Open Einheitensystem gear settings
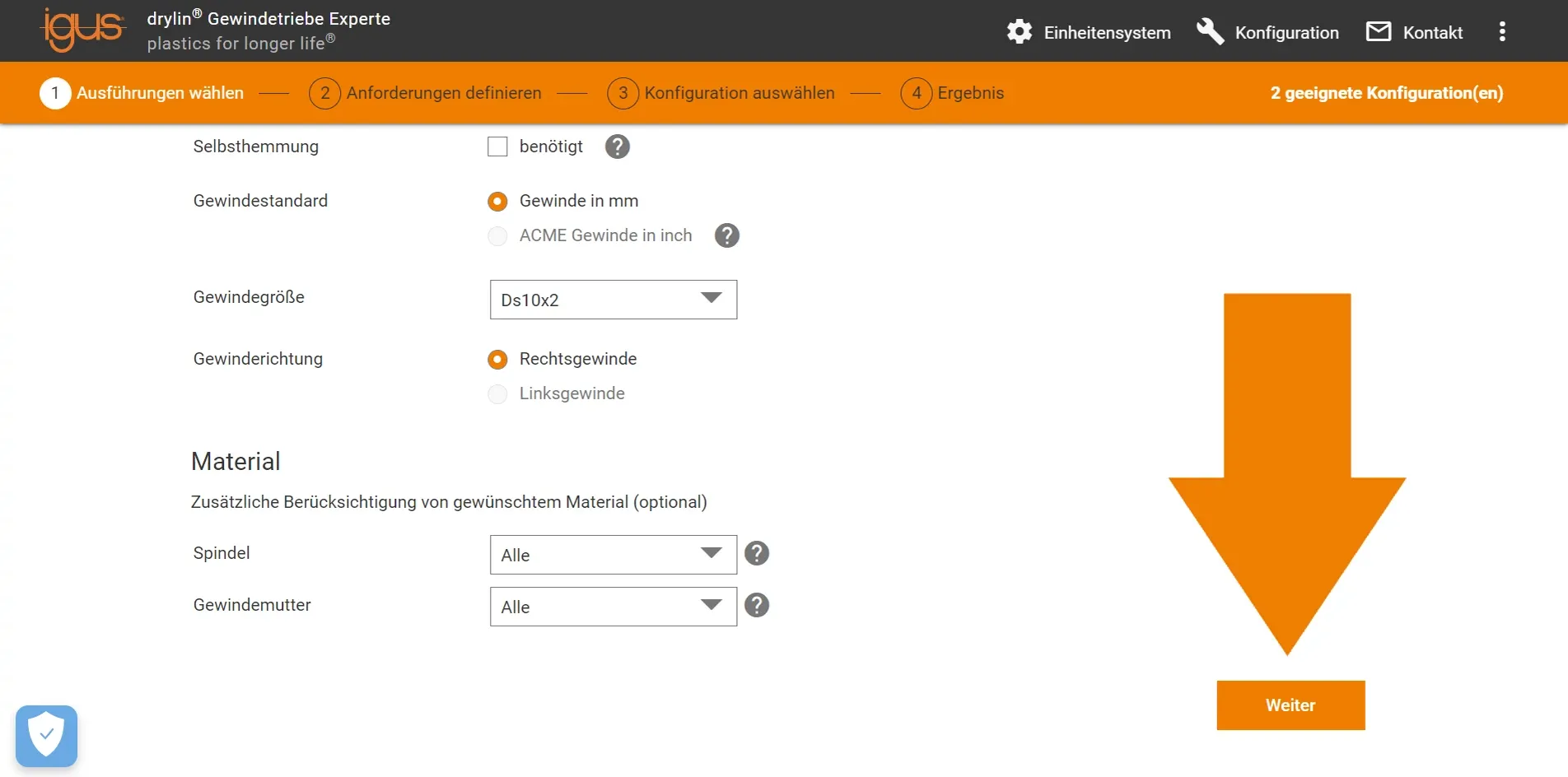 [x=1020, y=32]
